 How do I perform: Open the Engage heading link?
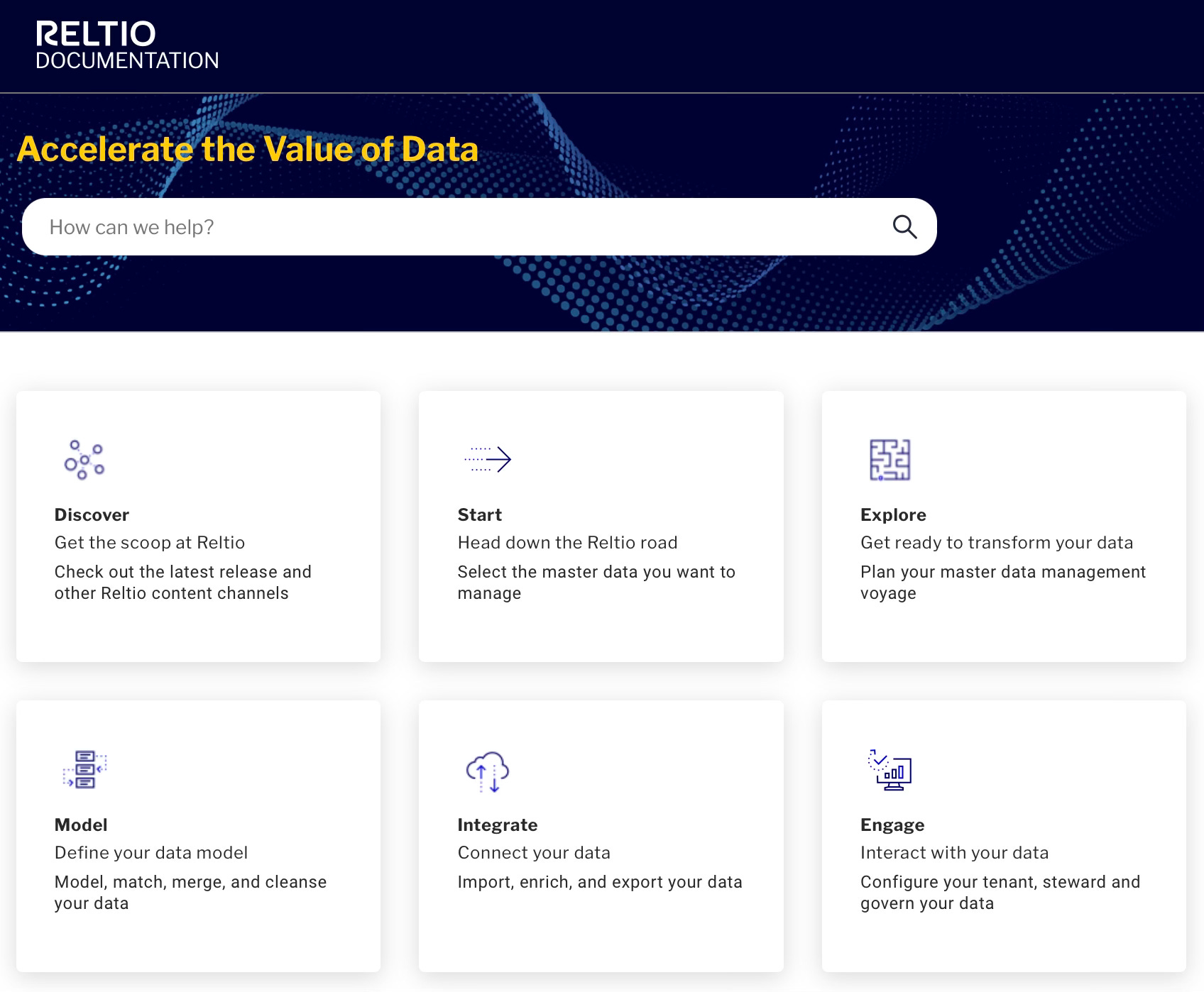click(892, 825)
